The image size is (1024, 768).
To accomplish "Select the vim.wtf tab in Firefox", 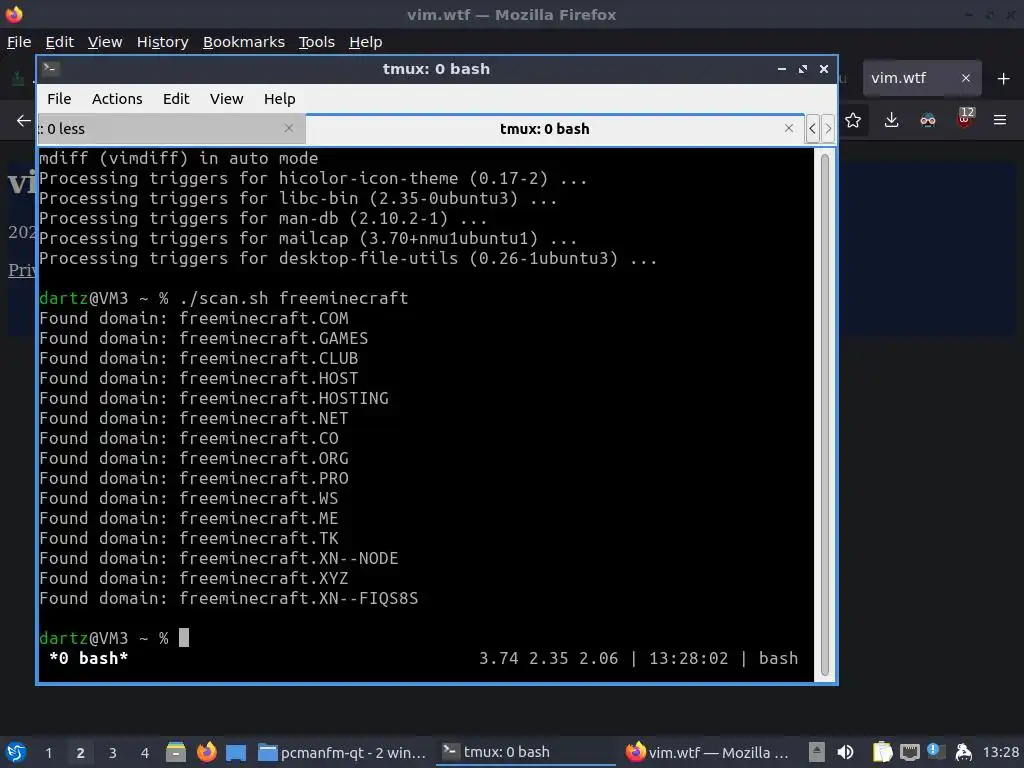I will click(x=921, y=78).
